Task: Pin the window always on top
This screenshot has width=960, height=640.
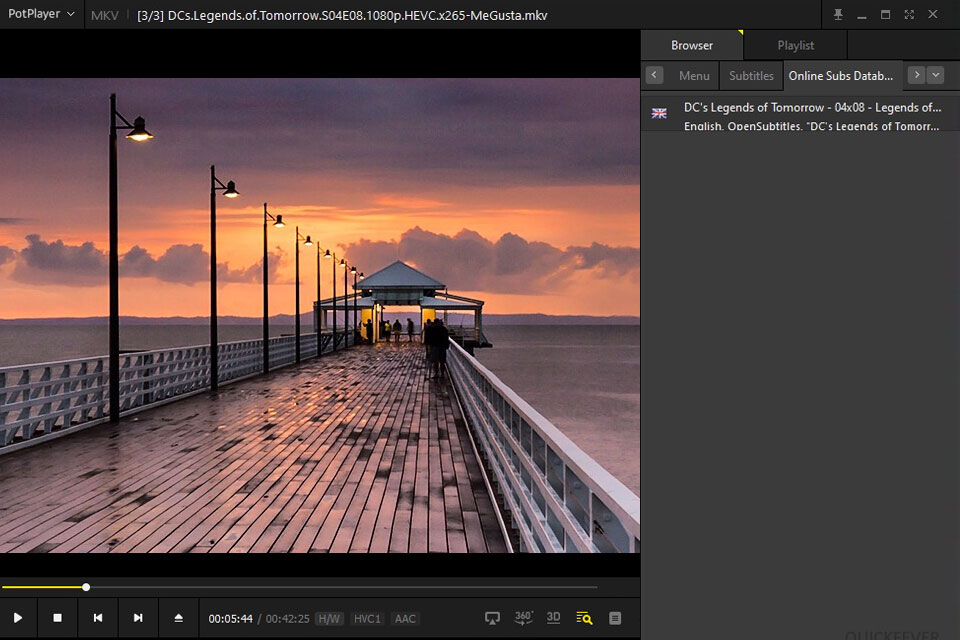Action: pos(838,15)
